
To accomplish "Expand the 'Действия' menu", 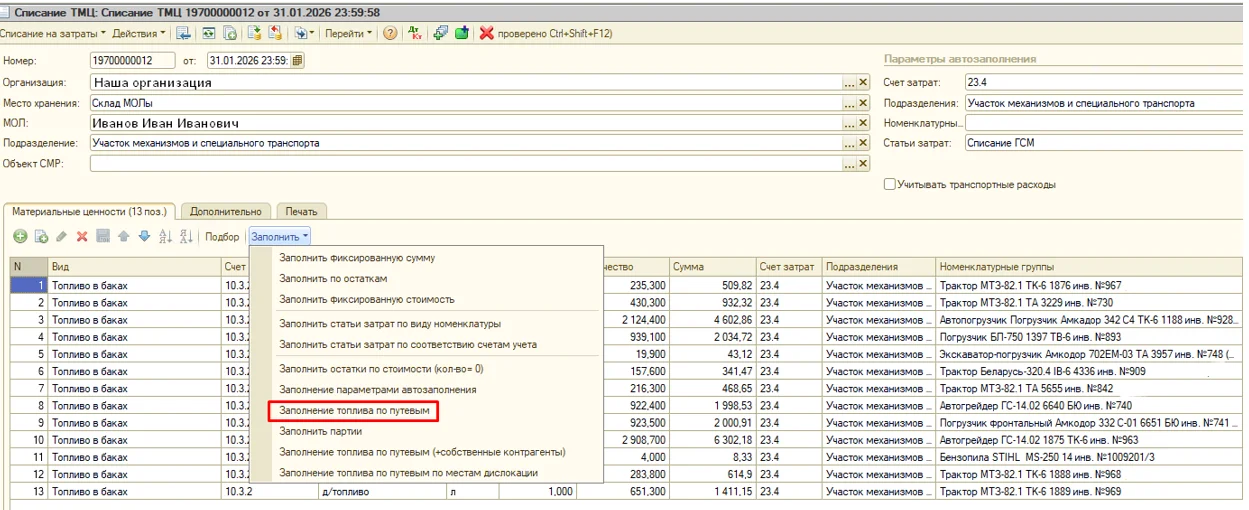I will 138,33.
